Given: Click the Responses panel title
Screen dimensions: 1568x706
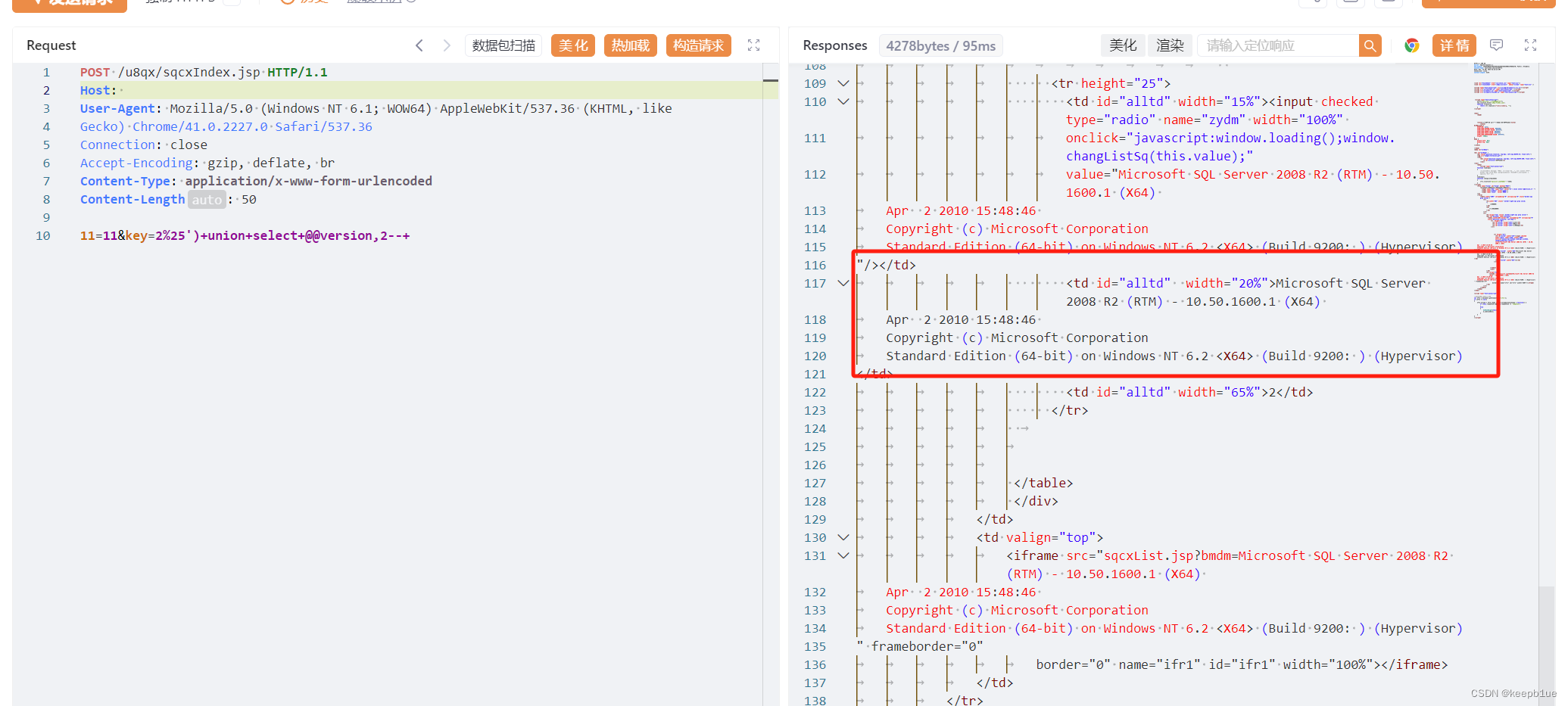Looking at the screenshot, I should (x=835, y=45).
